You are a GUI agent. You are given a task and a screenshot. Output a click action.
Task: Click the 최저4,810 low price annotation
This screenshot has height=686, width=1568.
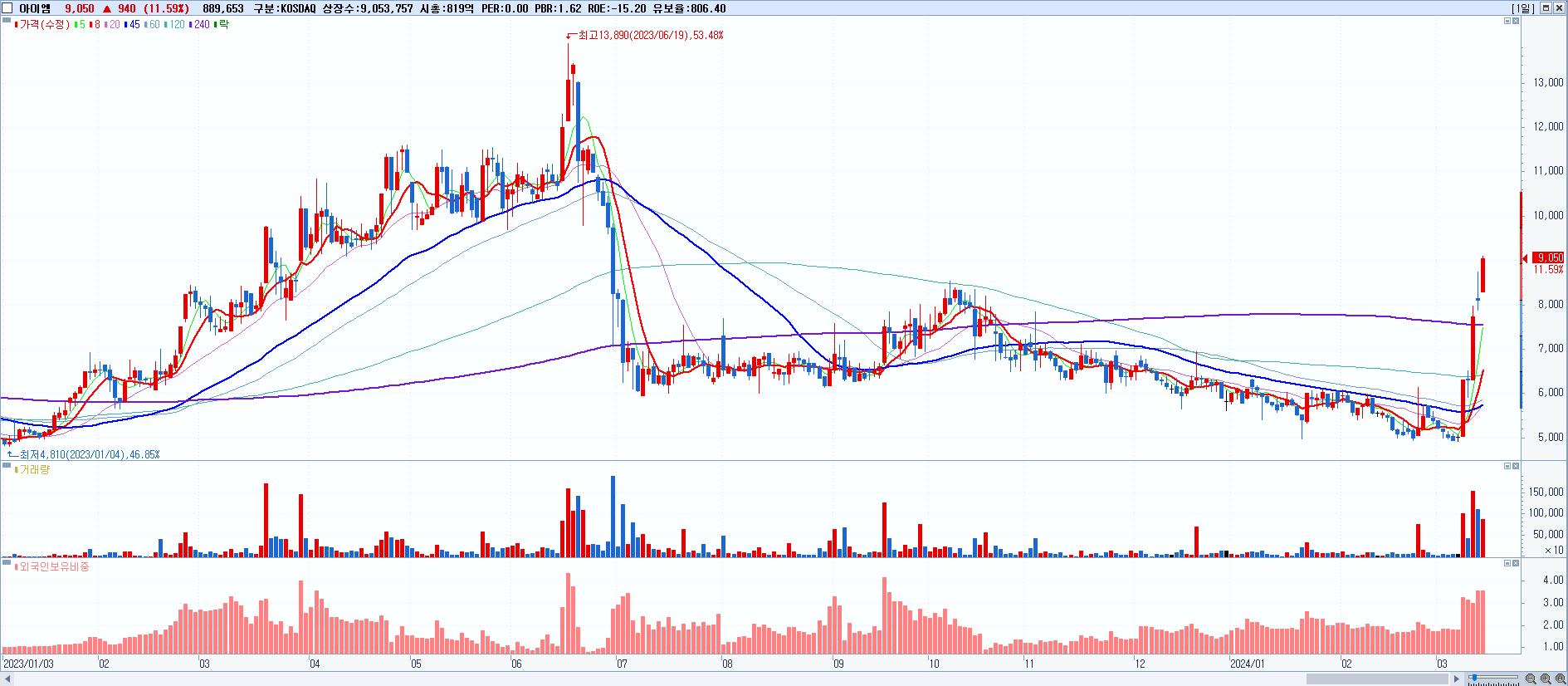tap(83, 454)
